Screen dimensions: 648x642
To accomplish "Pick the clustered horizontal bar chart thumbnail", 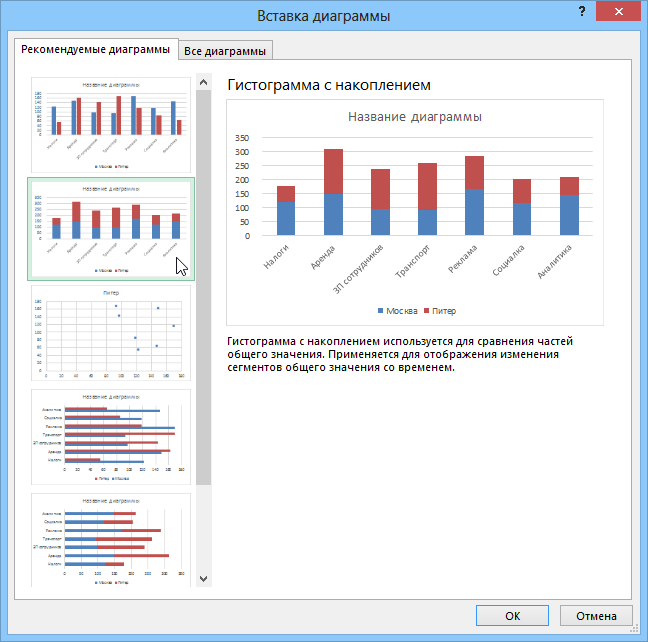I will [111, 437].
